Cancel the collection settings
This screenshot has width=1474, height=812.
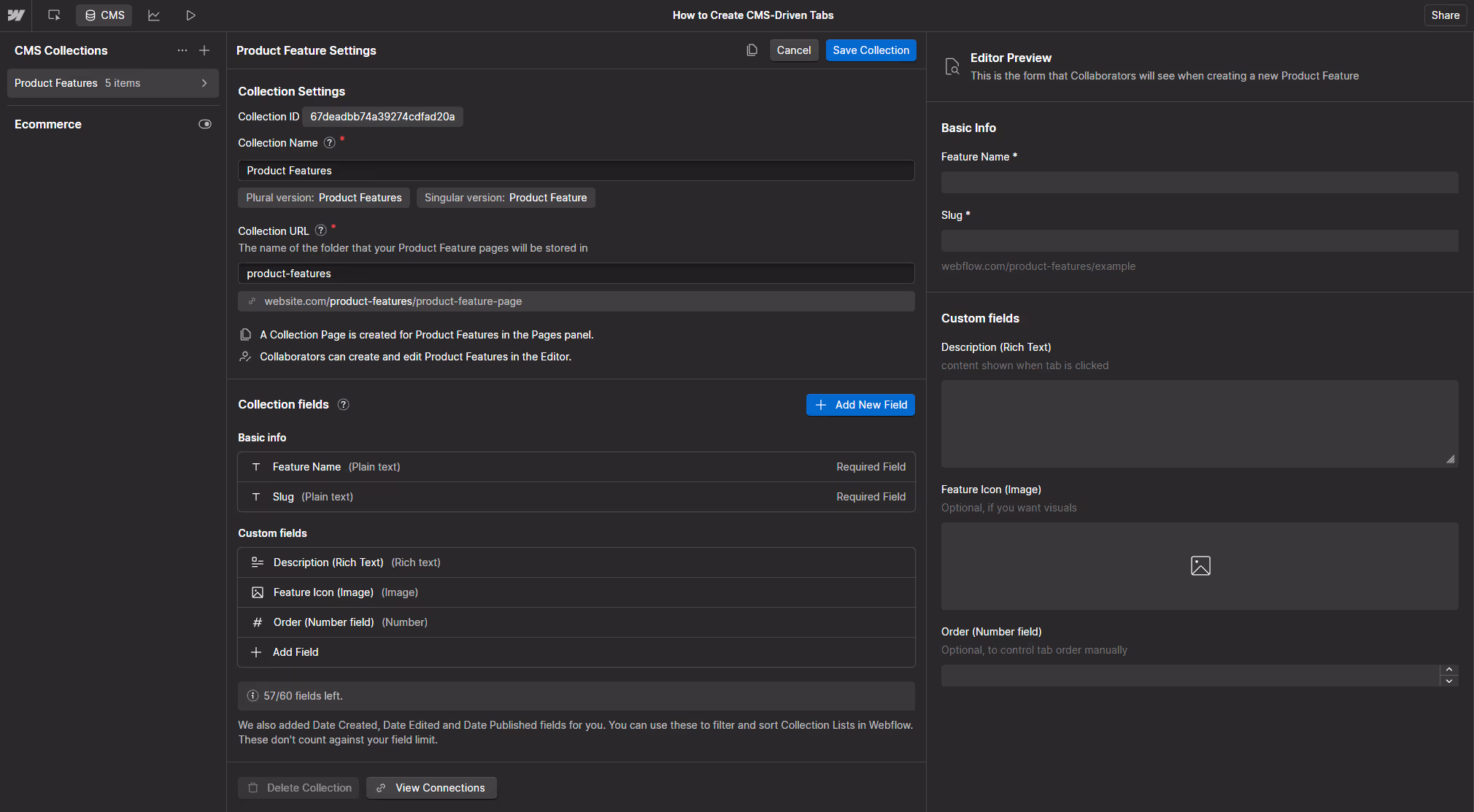pos(794,50)
